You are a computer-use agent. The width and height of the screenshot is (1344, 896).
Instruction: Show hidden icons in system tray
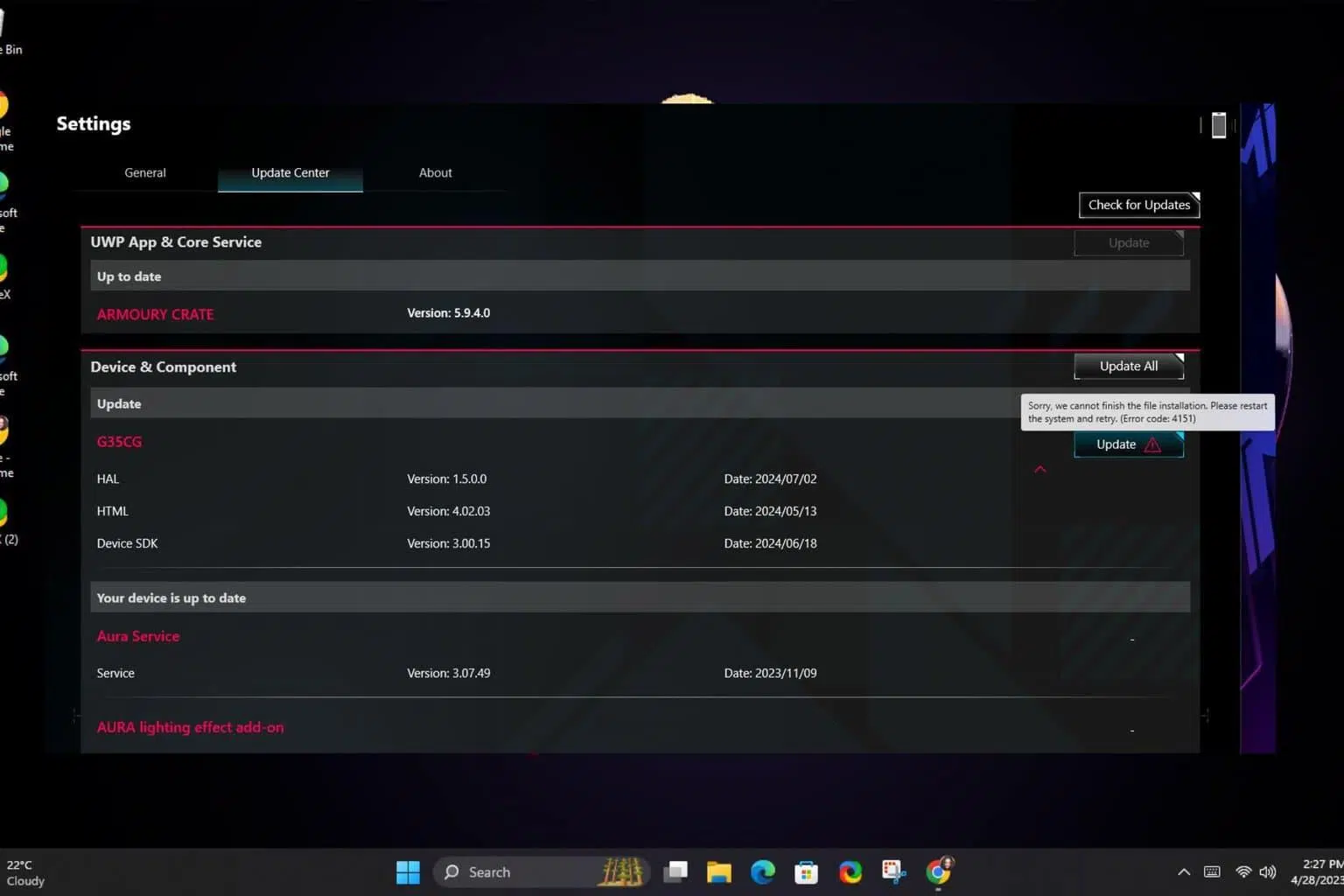tap(1183, 871)
